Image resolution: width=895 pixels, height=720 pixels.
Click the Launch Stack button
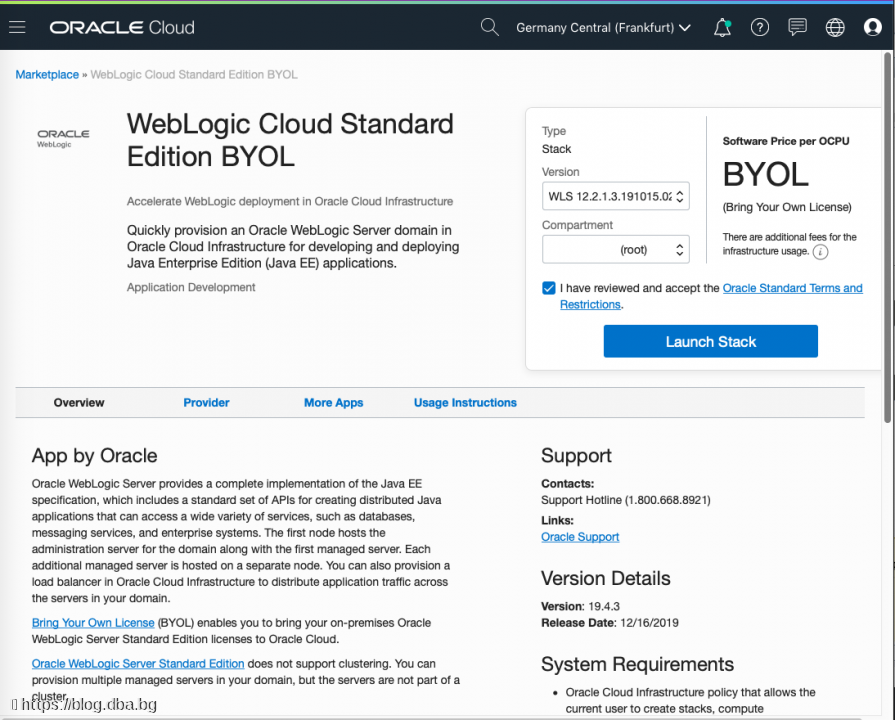coord(711,341)
